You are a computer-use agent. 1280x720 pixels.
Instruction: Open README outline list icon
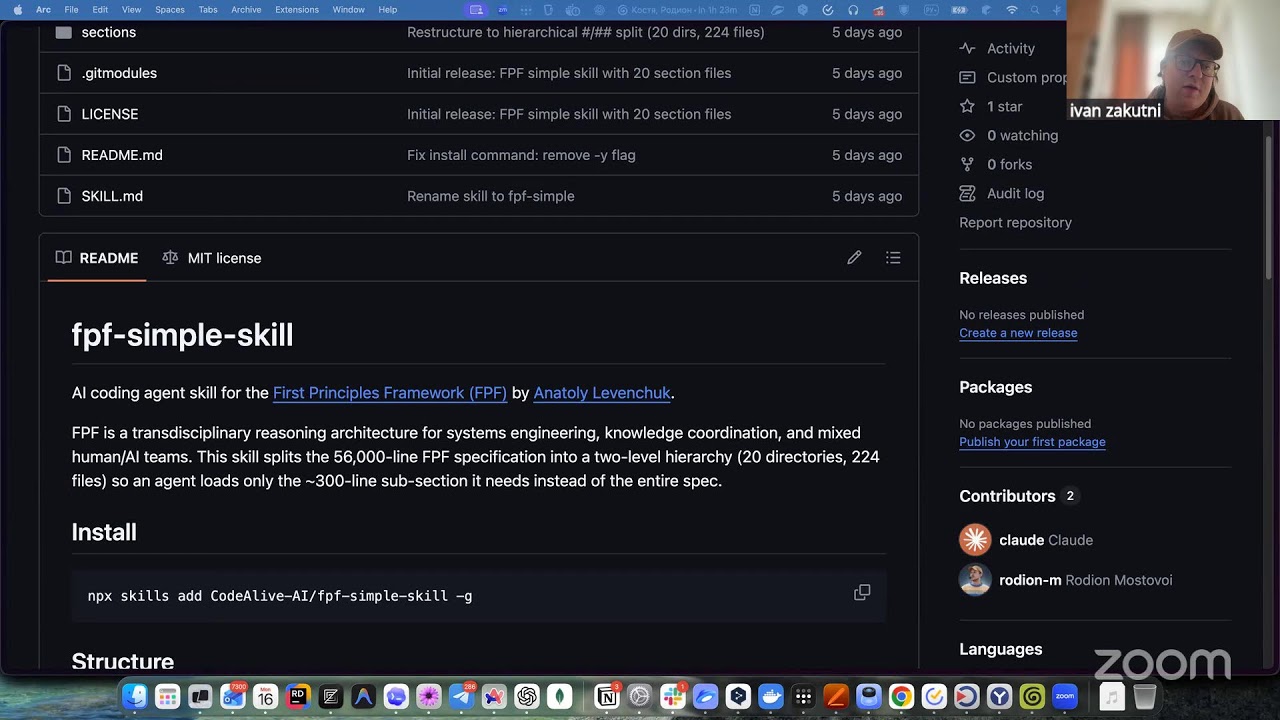pyautogui.click(x=893, y=258)
